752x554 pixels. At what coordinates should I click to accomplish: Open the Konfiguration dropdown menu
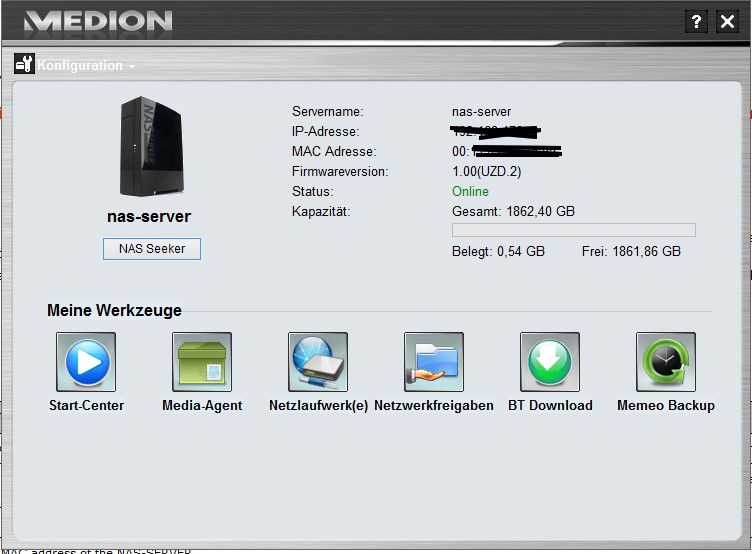pyautogui.click(x=80, y=65)
